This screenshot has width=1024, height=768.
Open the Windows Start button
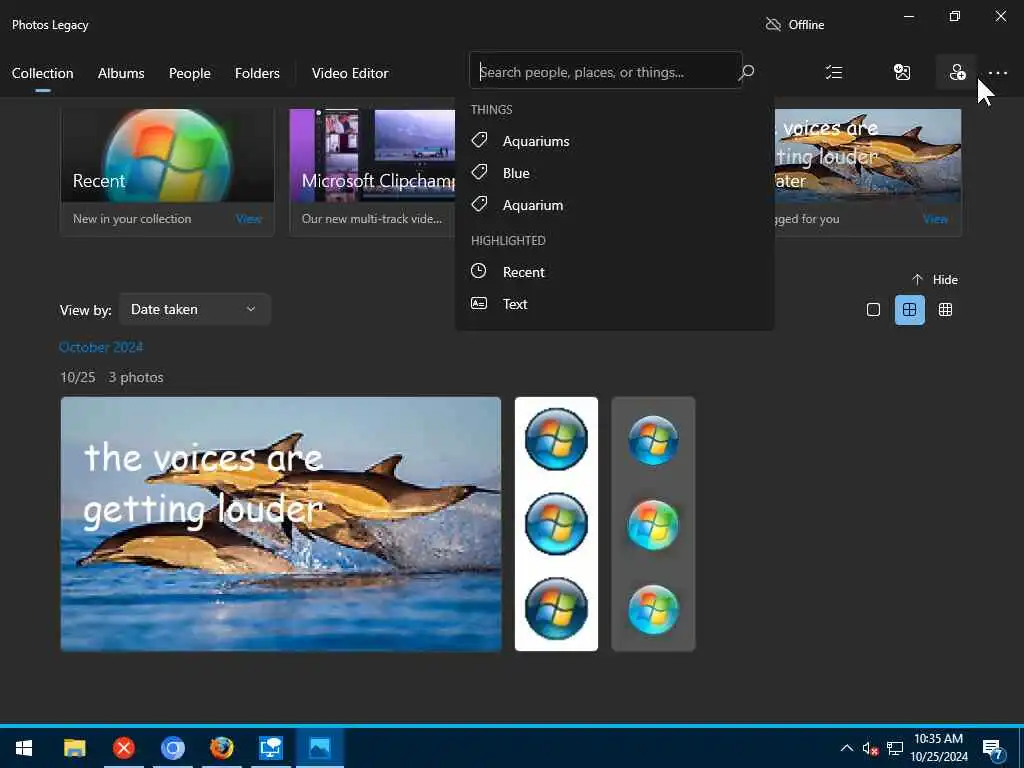pos(24,748)
